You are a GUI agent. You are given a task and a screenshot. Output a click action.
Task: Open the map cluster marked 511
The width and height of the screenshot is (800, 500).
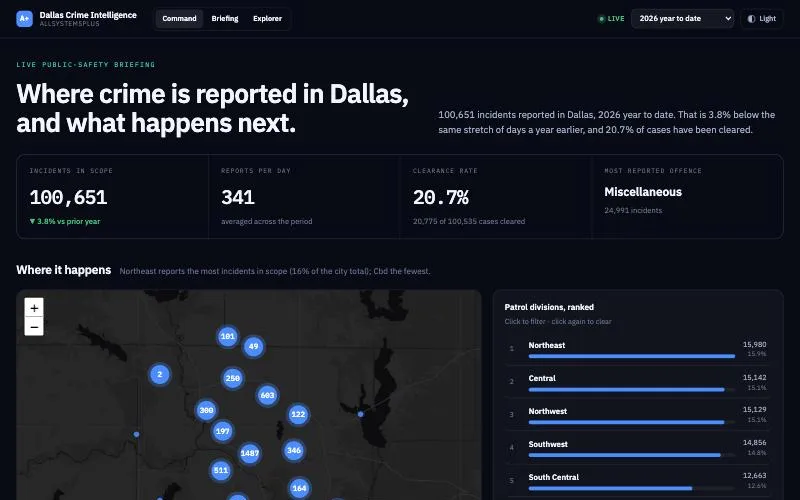[221, 470]
